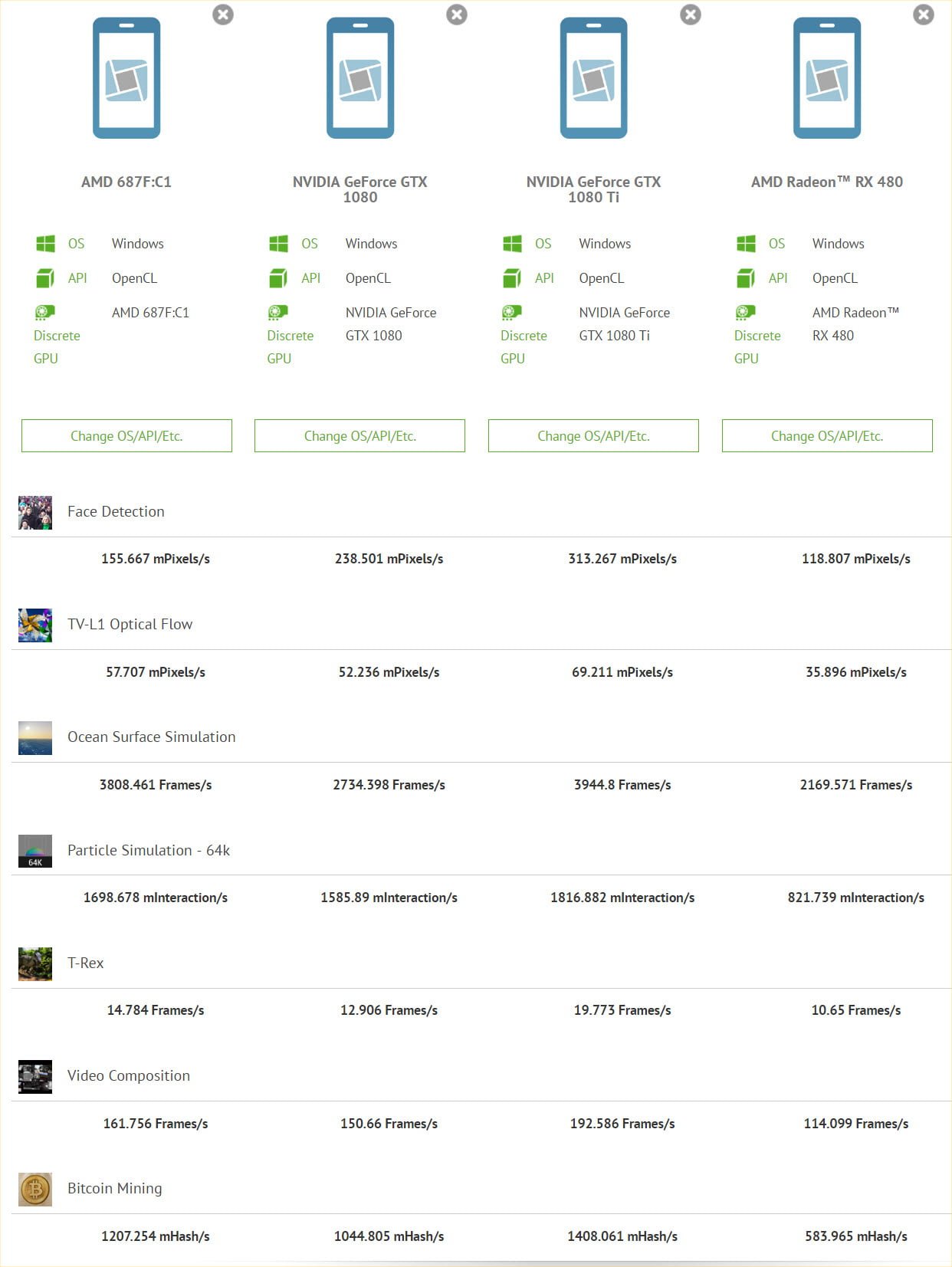Click the Particle Simulation 64k benchmark icon
This screenshot has width=952, height=1267.
click(x=35, y=852)
